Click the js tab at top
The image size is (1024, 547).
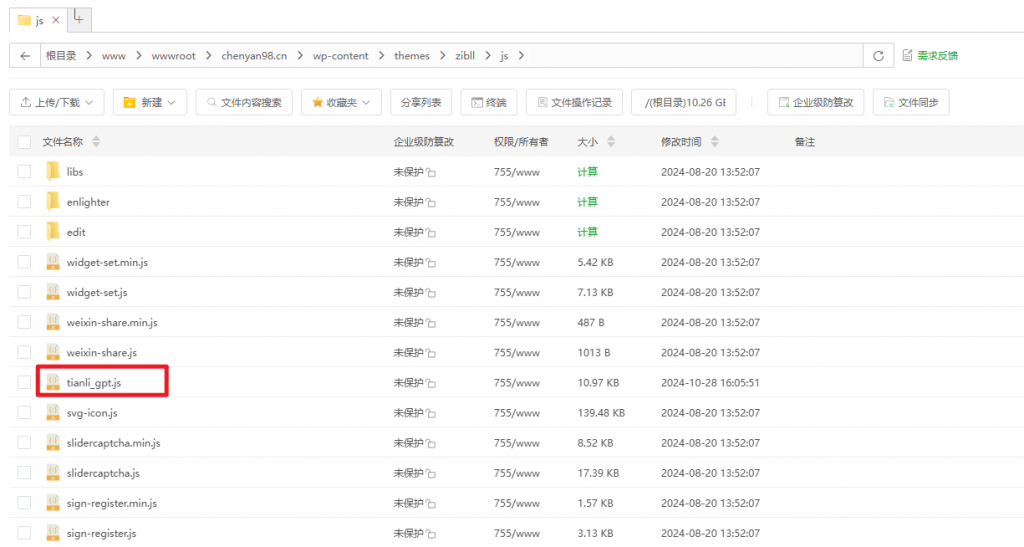tap(38, 20)
